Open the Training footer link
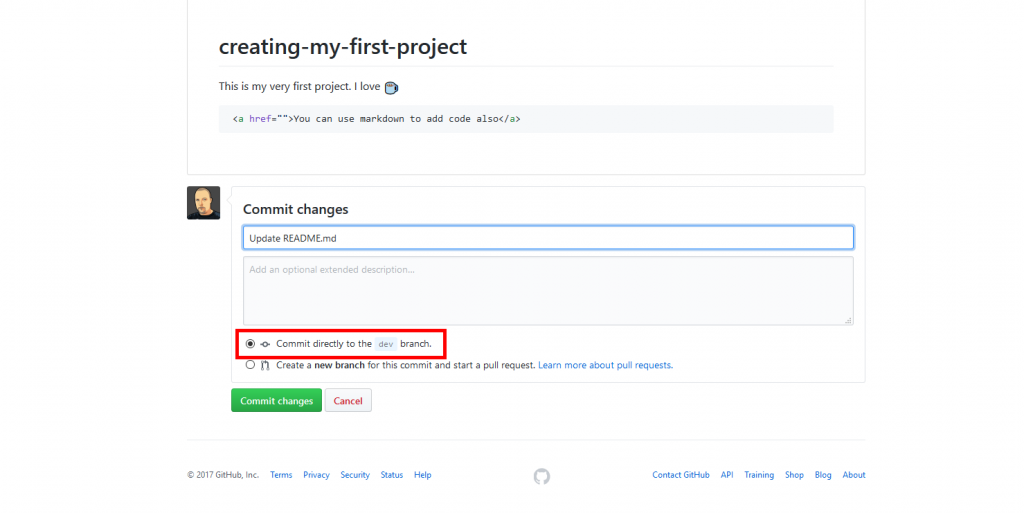Viewport: 1024px width, 513px height. (x=759, y=475)
